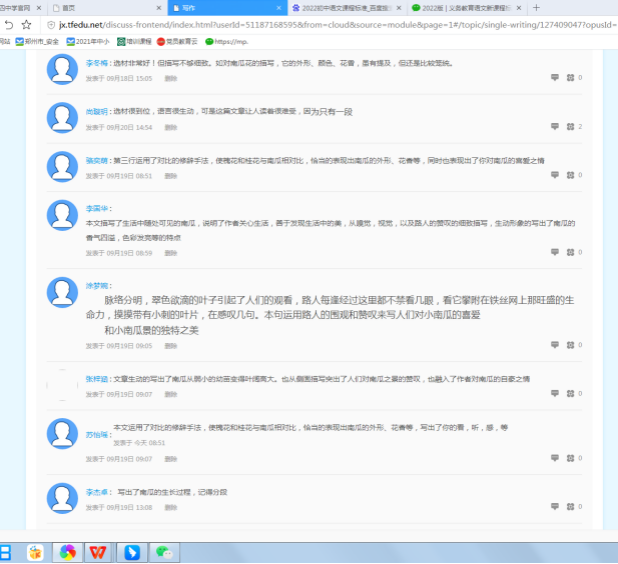
Task: Click the reply icon on 张梦婉's comment
Action: [552, 345]
